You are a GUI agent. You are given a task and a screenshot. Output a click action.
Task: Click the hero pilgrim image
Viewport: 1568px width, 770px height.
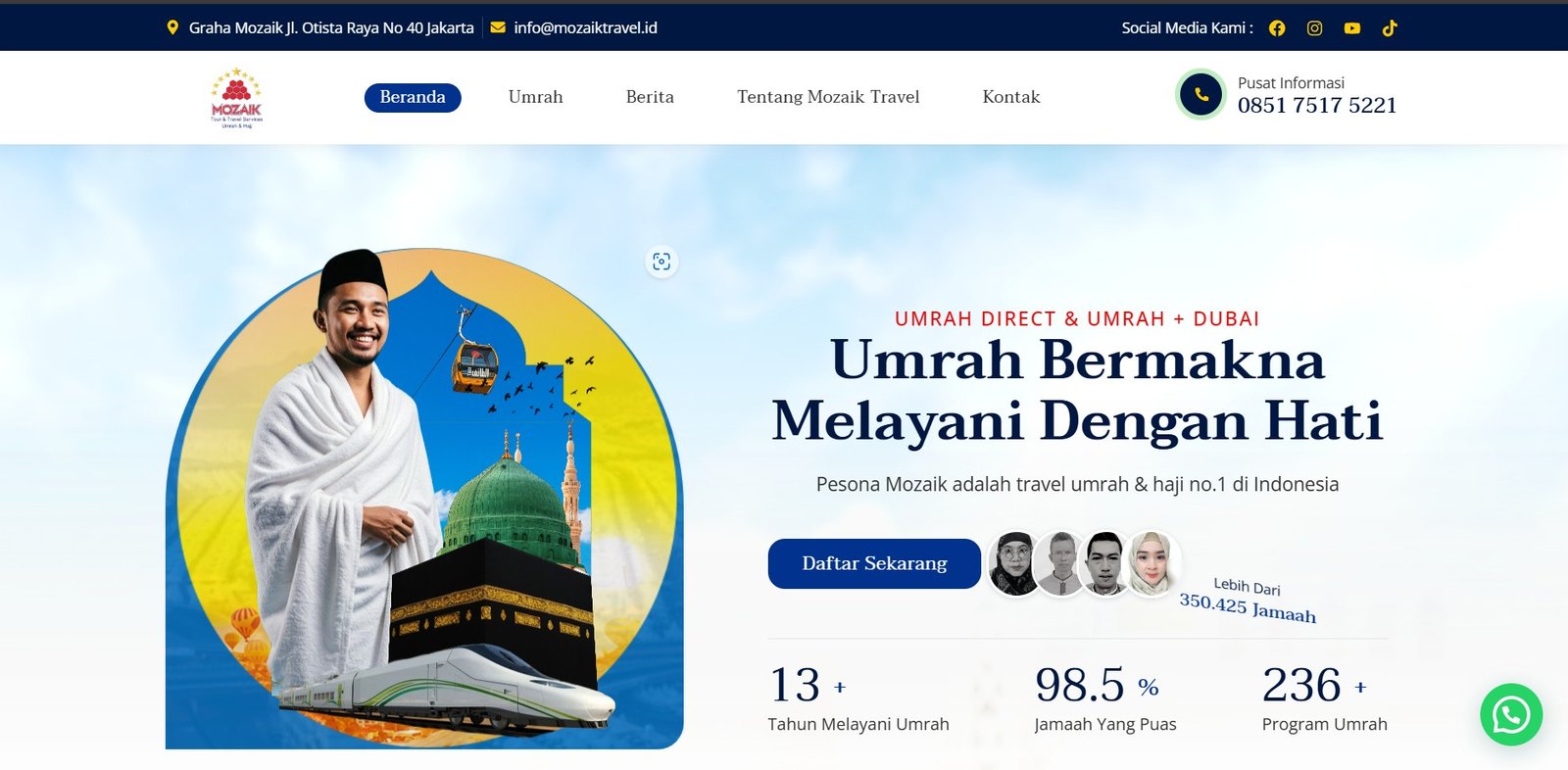click(424, 498)
